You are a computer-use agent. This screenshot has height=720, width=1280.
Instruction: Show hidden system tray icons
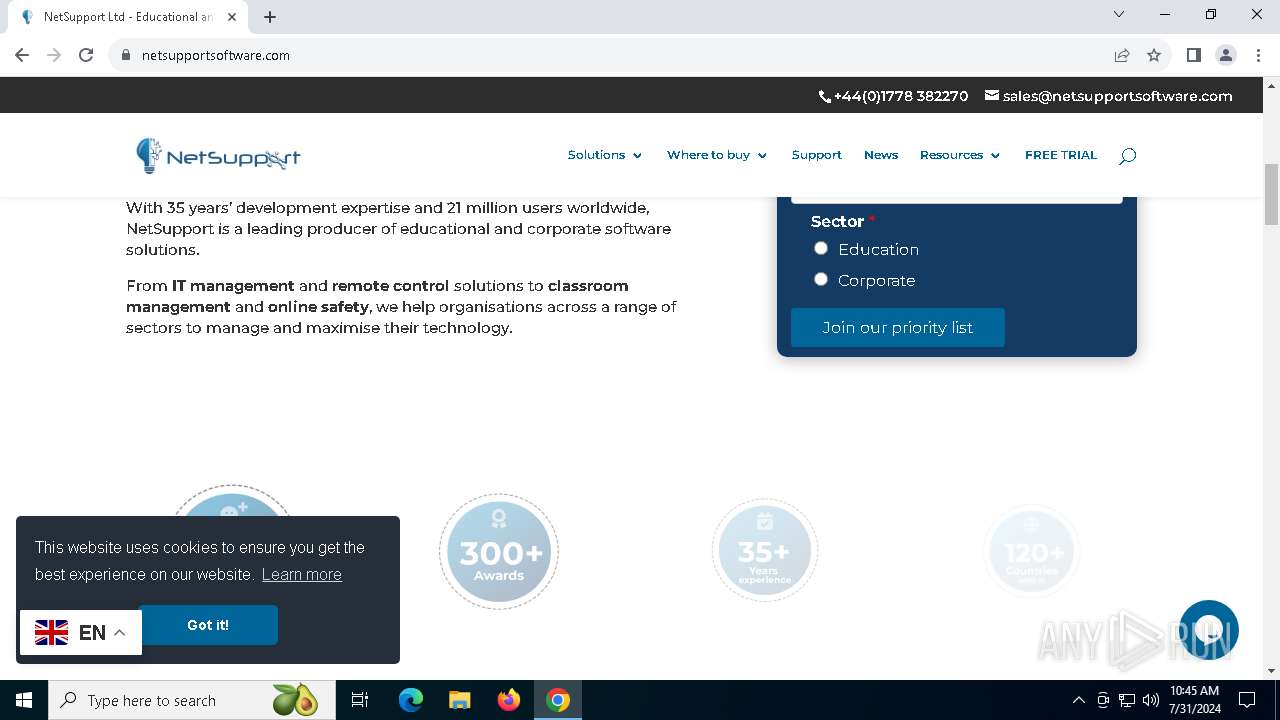pos(1078,700)
